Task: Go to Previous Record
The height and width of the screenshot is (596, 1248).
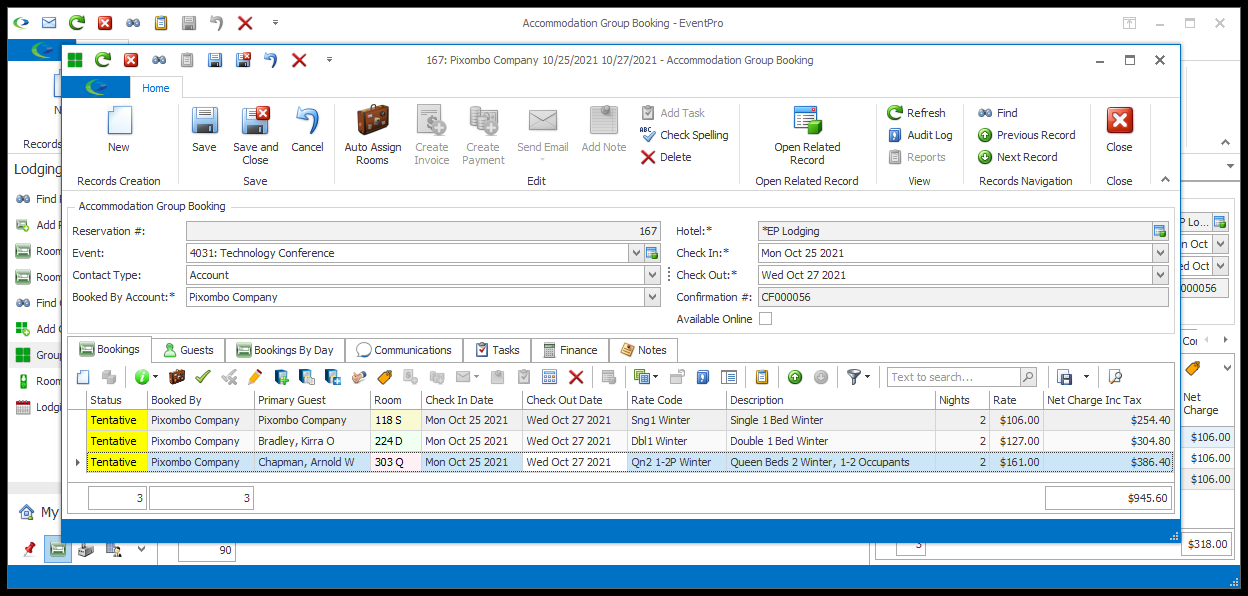Action: [x=1026, y=135]
